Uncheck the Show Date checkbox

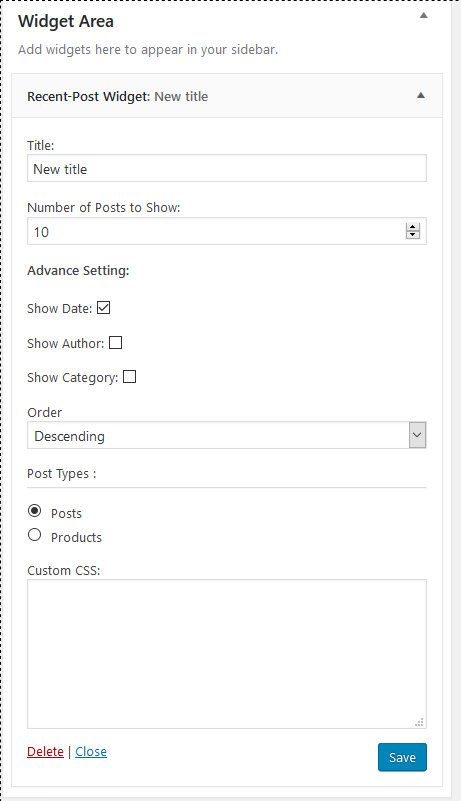point(104,308)
